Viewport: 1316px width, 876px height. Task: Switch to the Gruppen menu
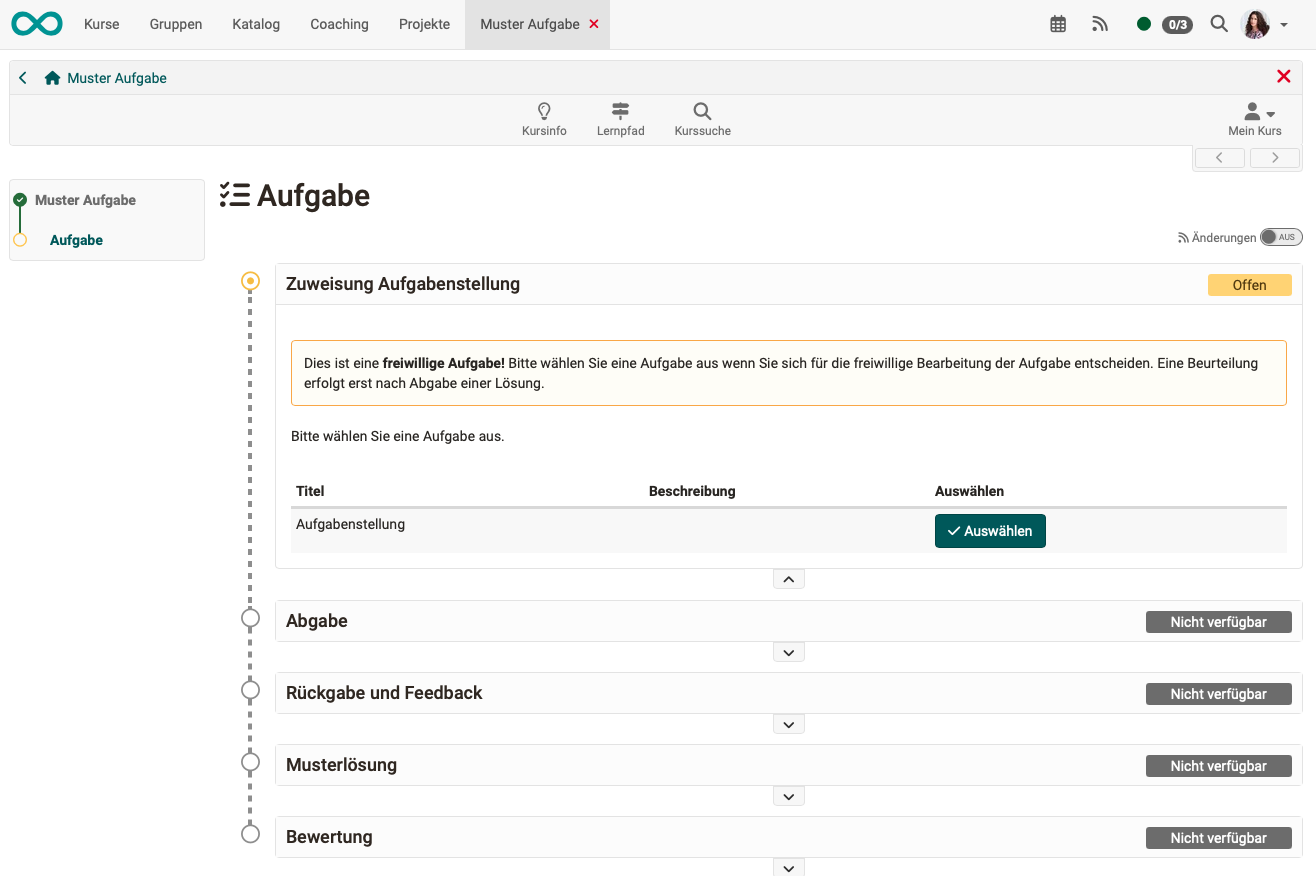click(175, 24)
